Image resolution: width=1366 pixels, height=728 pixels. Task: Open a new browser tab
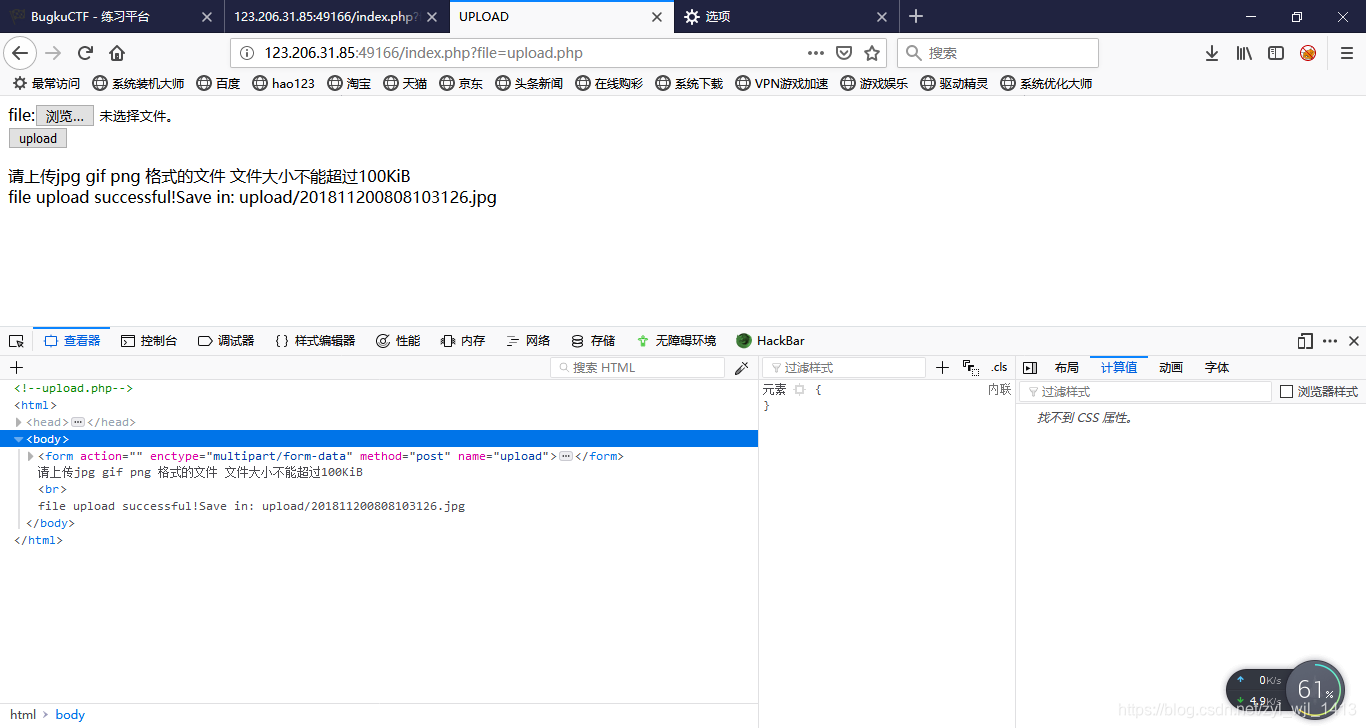[916, 16]
